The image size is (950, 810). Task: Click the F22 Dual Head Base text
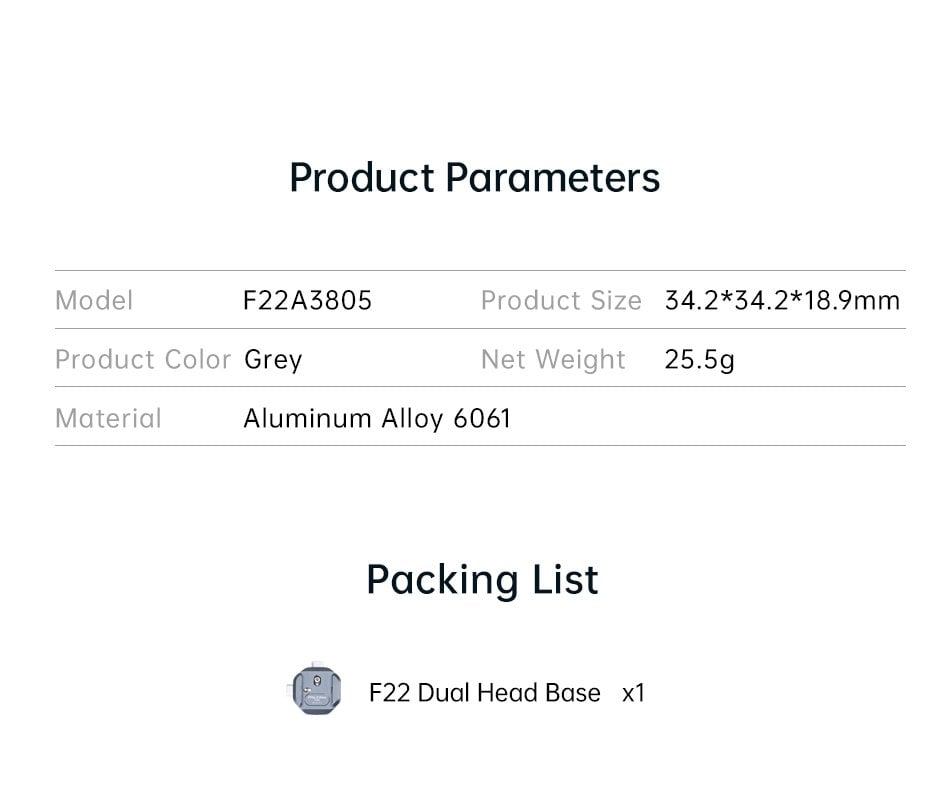point(484,693)
